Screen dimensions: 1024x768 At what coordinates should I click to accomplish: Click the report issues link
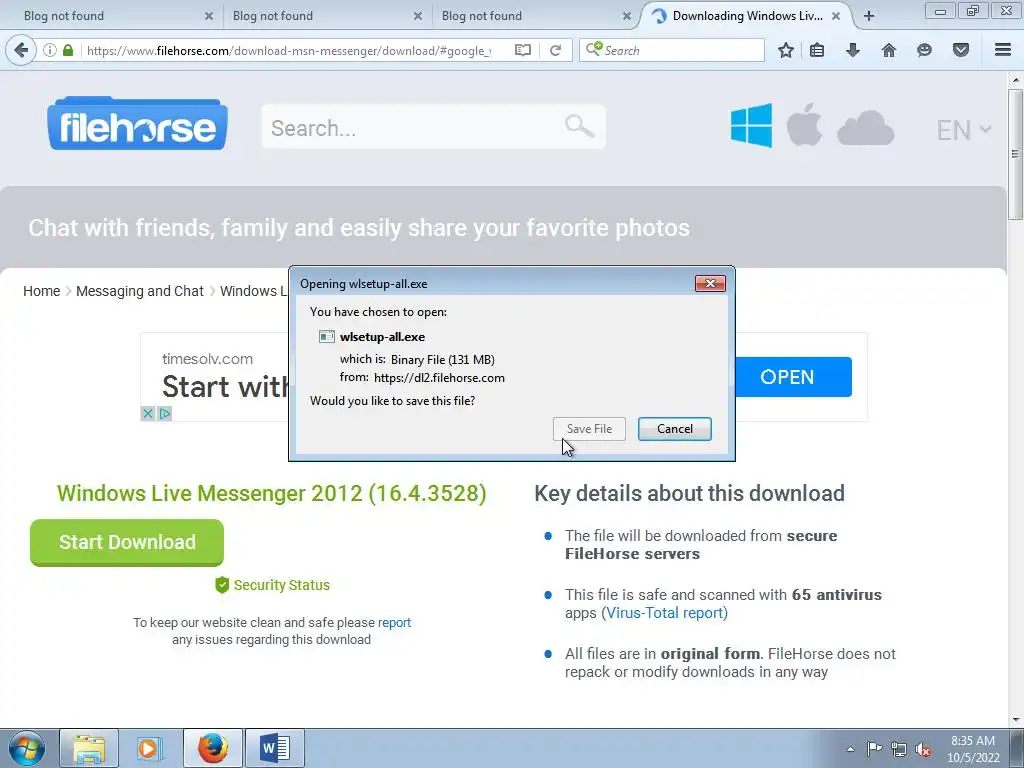[x=394, y=622]
